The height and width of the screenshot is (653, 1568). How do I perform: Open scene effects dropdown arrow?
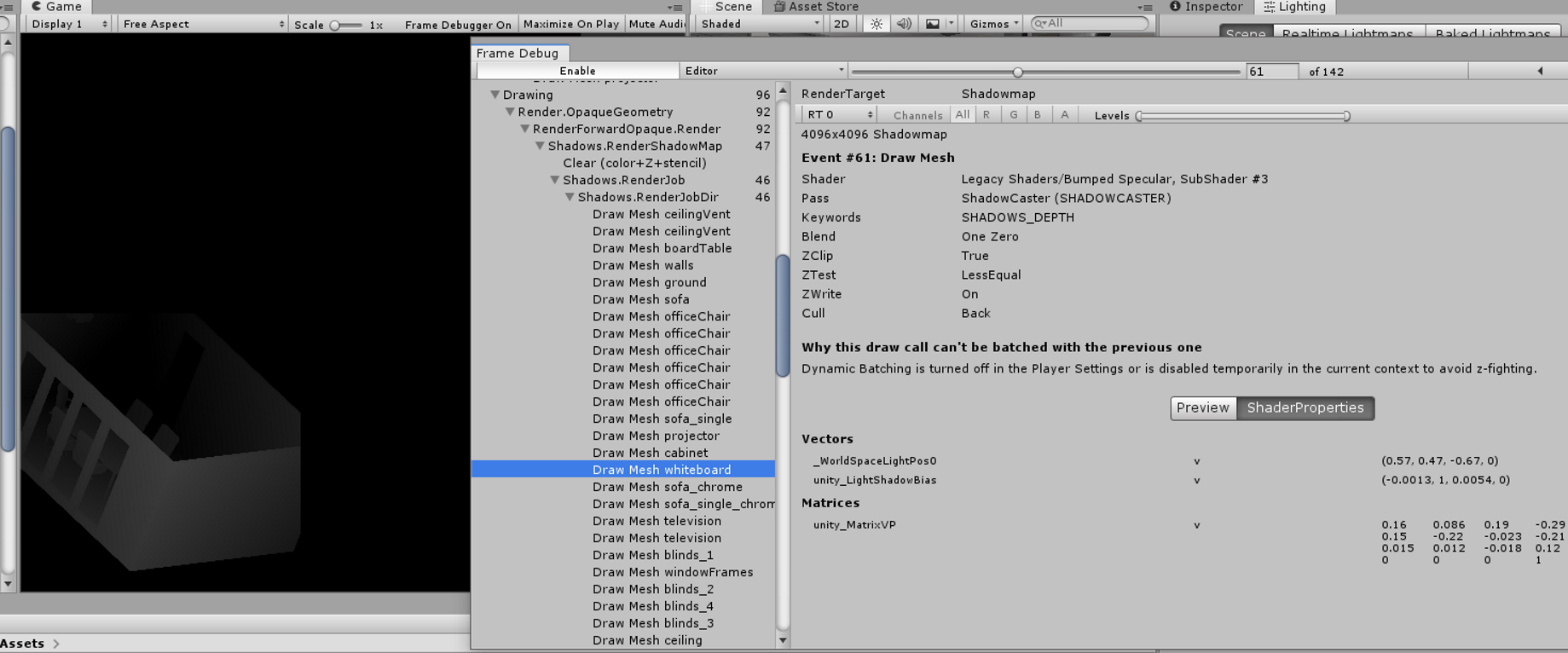pyautogui.click(x=952, y=24)
